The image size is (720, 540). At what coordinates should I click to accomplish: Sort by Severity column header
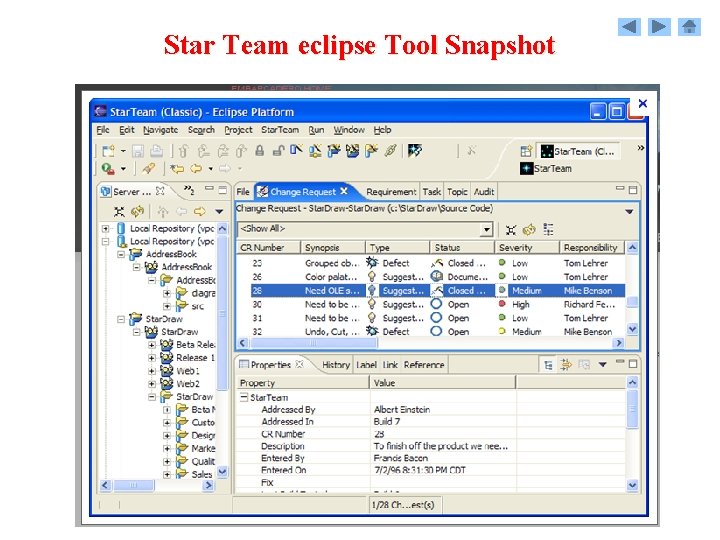pyautogui.click(x=527, y=248)
